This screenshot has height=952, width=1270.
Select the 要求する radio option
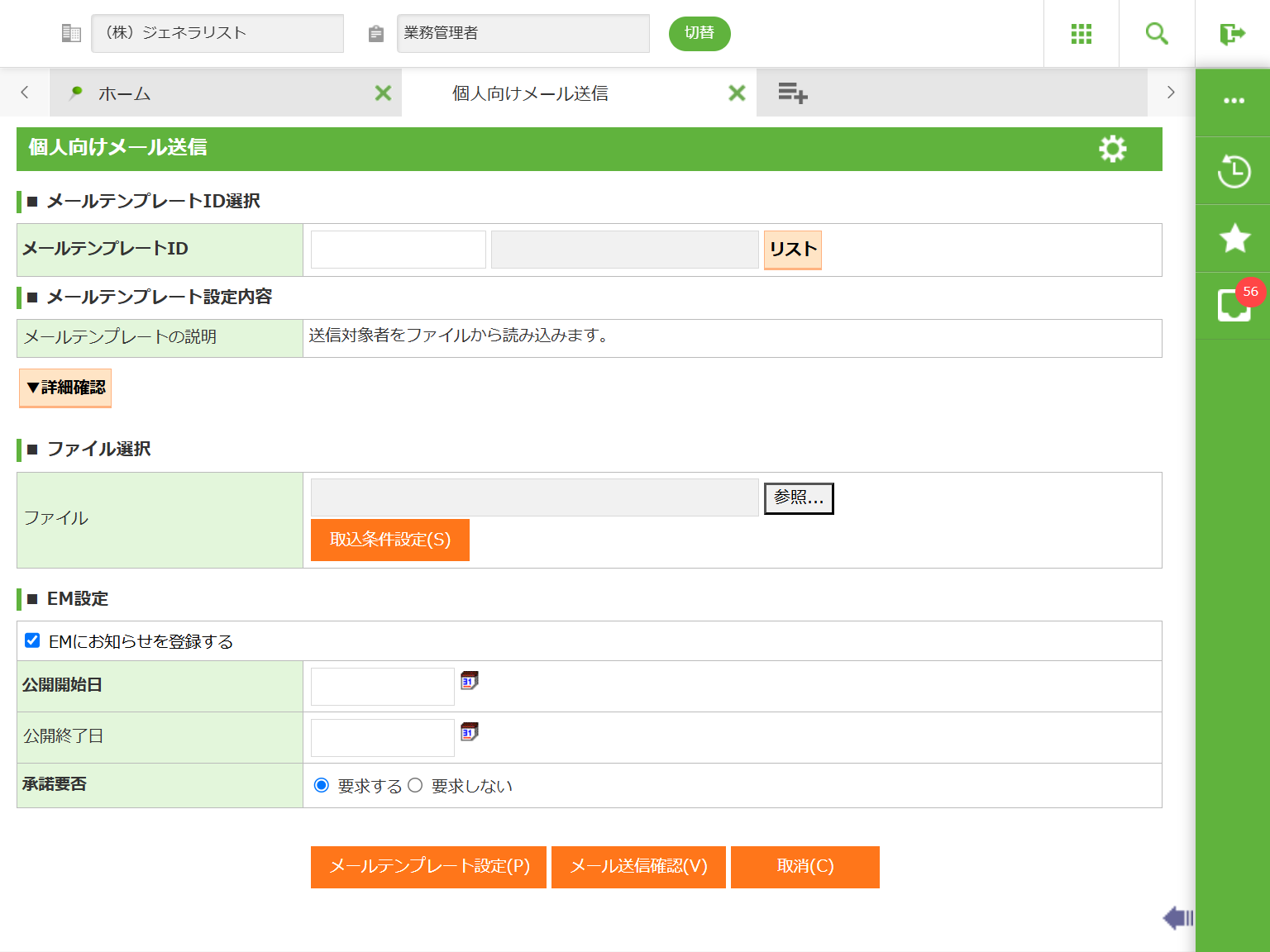322,785
